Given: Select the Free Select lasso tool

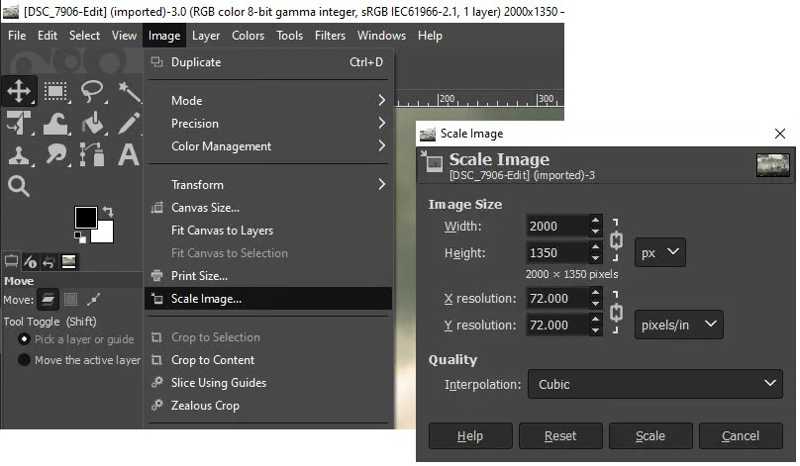Looking at the screenshot, I should [92, 91].
